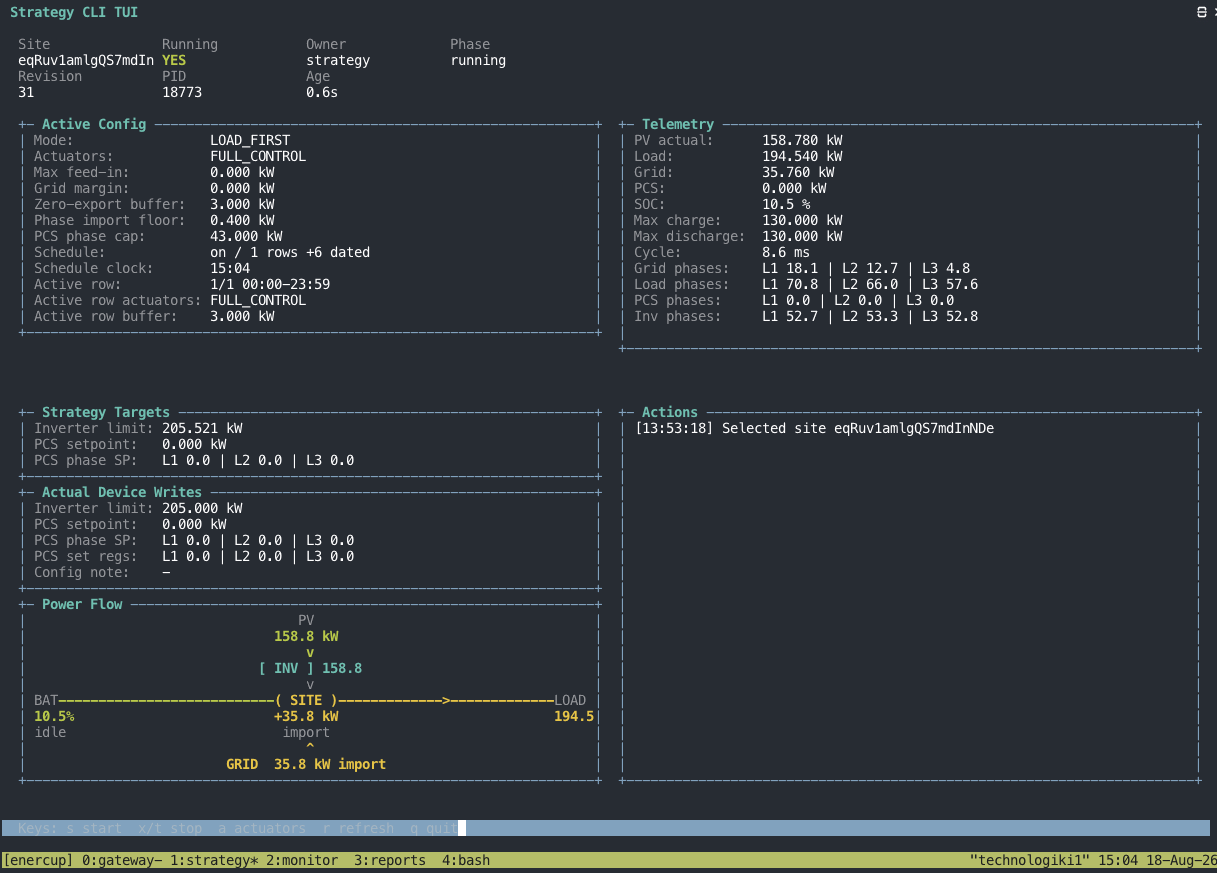1217x873 pixels.
Task: Click the 's start' key hint
Action: coord(94,828)
